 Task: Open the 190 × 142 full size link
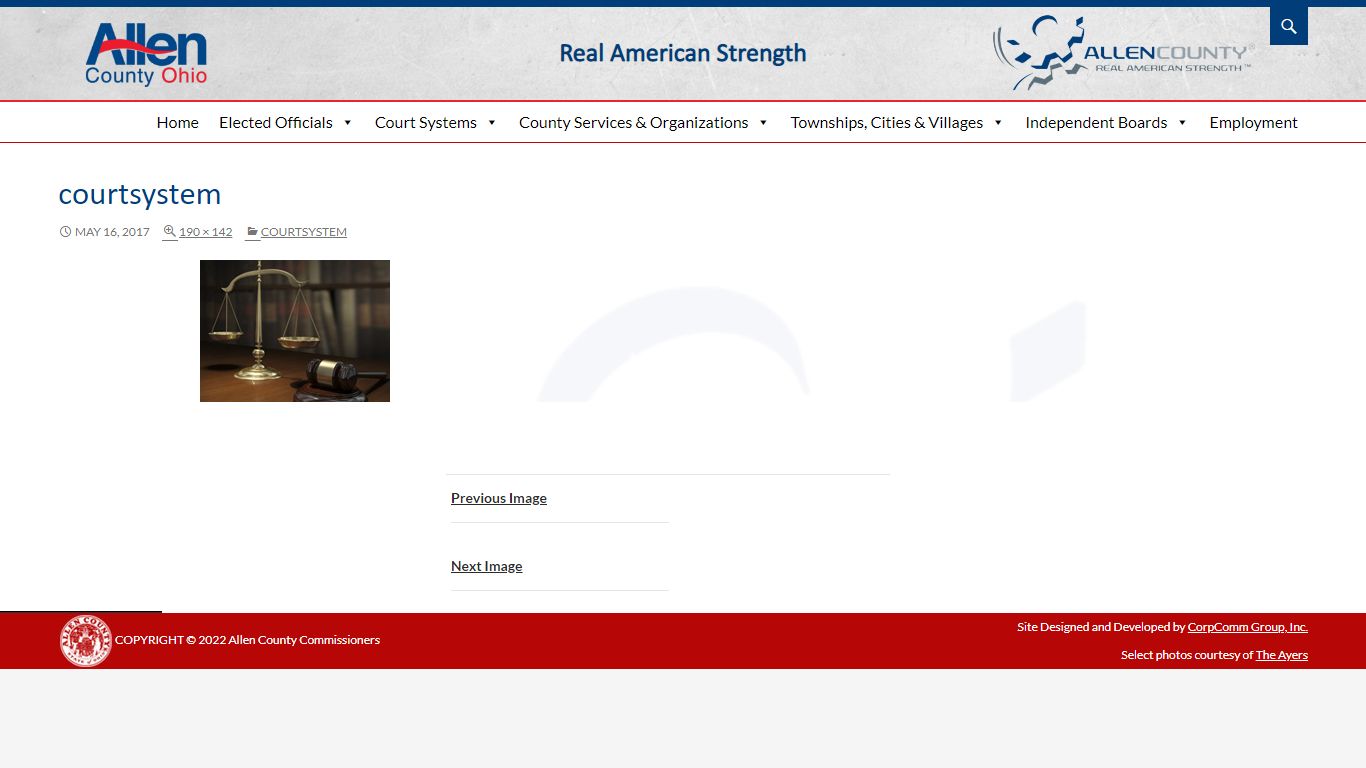[205, 232]
